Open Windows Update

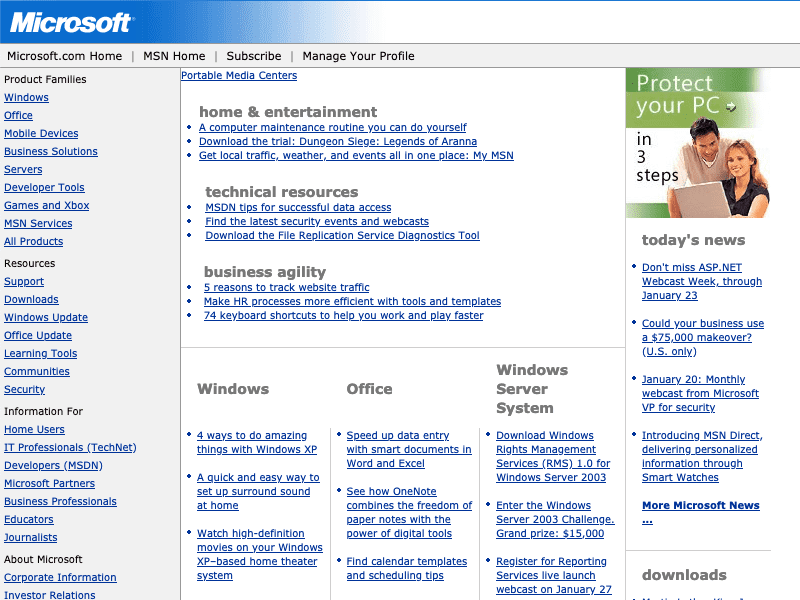45,317
